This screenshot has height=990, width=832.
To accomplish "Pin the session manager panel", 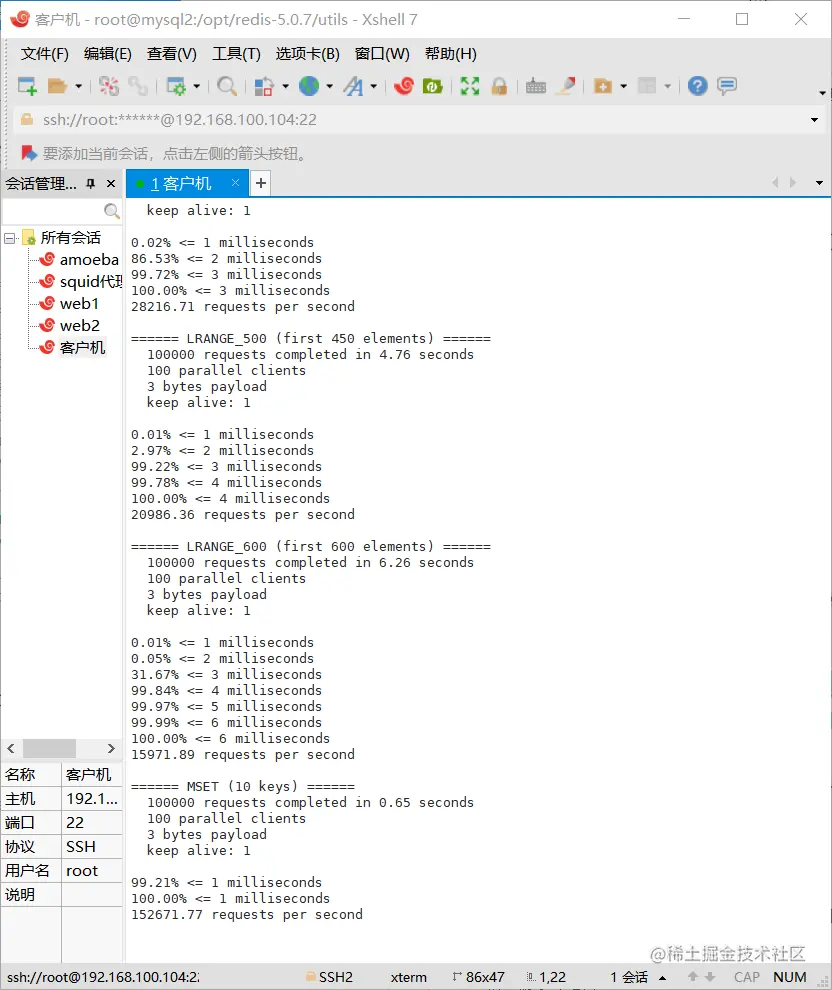I will pos(91,184).
